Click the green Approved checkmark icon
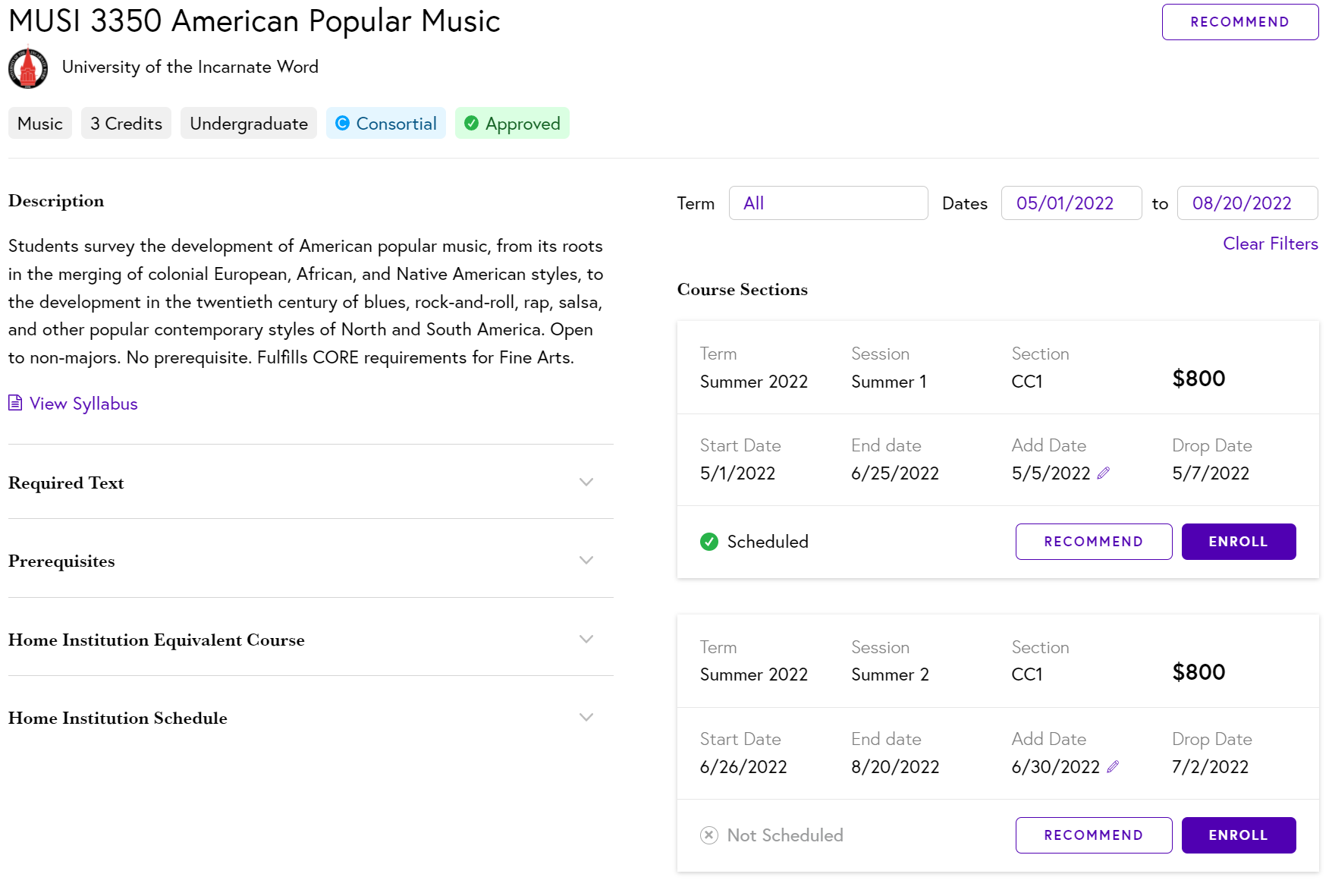The image size is (1332, 896). coord(471,123)
